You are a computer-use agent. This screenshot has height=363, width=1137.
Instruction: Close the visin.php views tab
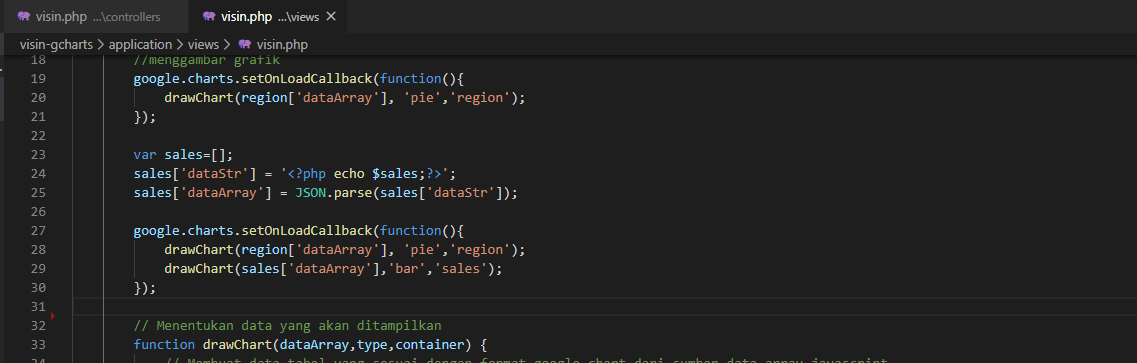(x=331, y=16)
